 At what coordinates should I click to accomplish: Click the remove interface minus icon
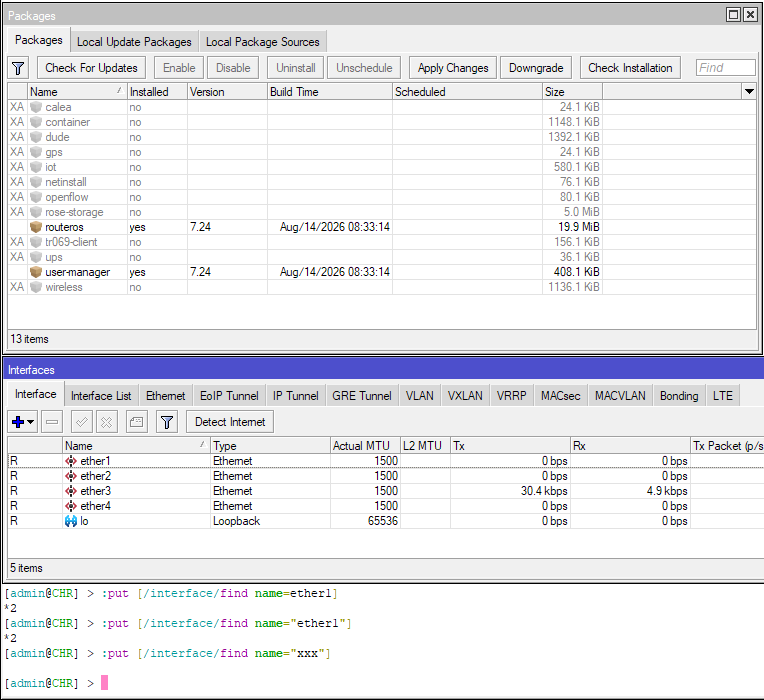[x=52, y=422]
